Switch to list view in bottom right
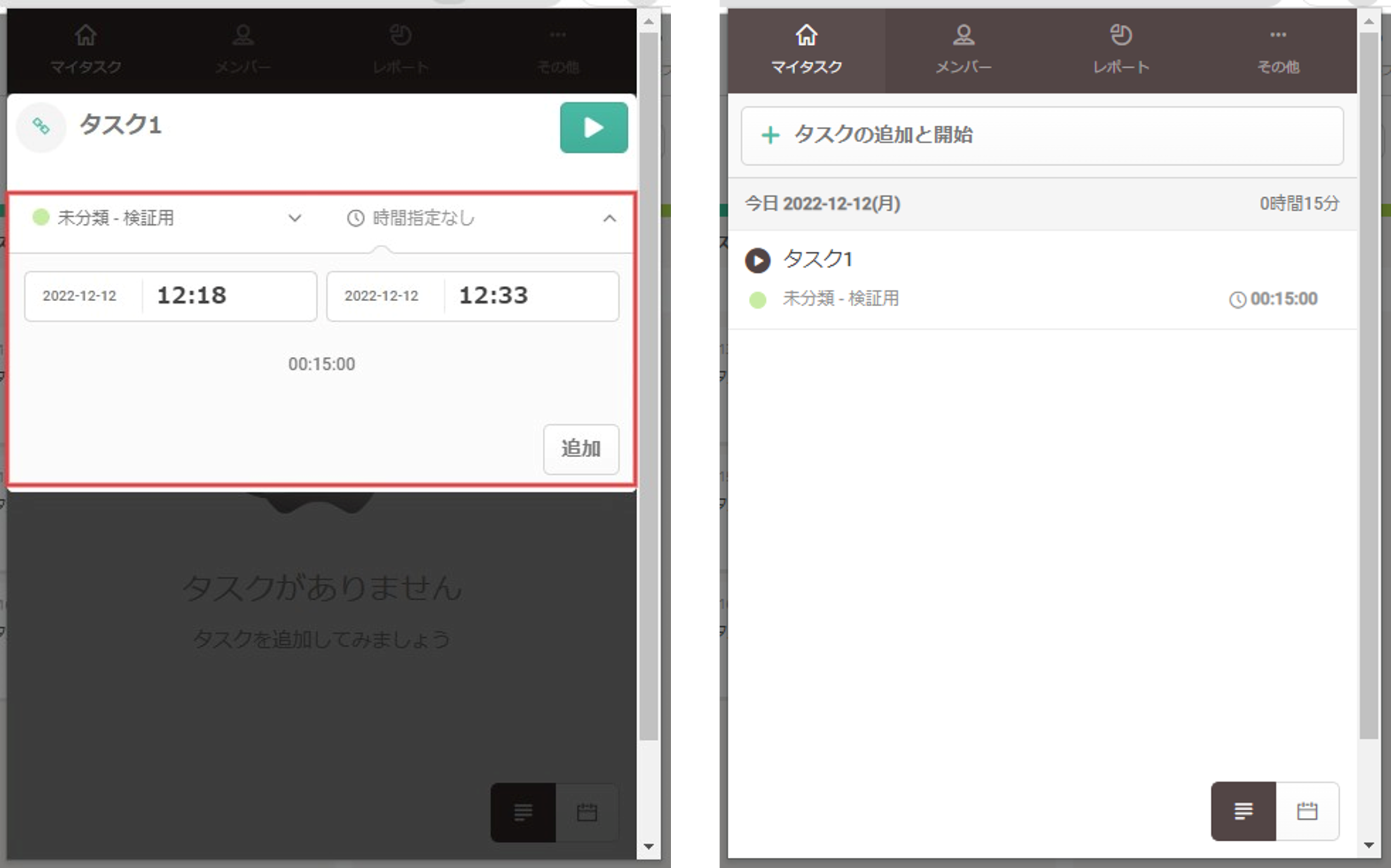 [x=1244, y=812]
